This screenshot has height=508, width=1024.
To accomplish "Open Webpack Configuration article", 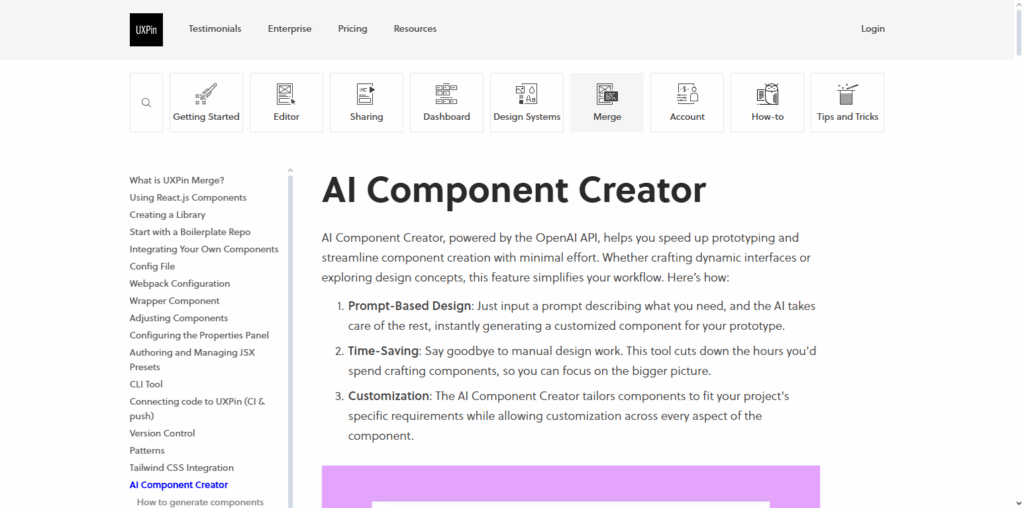I will tap(180, 283).
